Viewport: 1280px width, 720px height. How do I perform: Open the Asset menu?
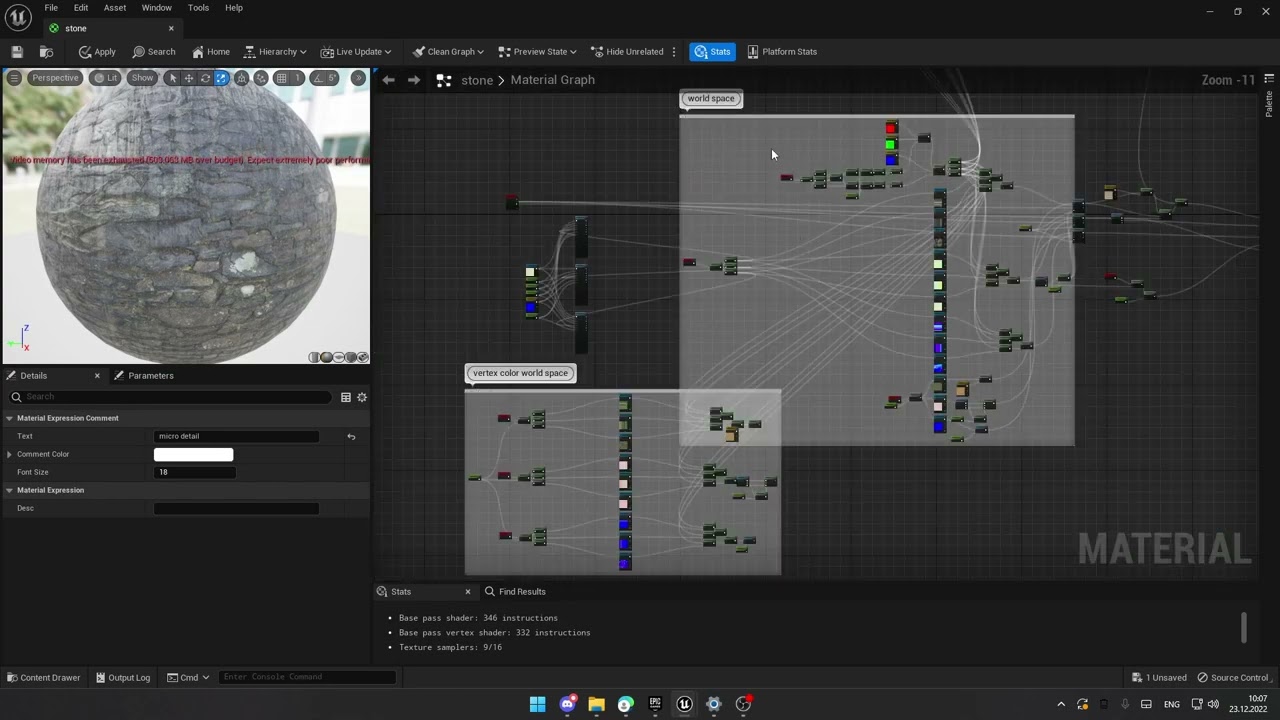tap(115, 8)
